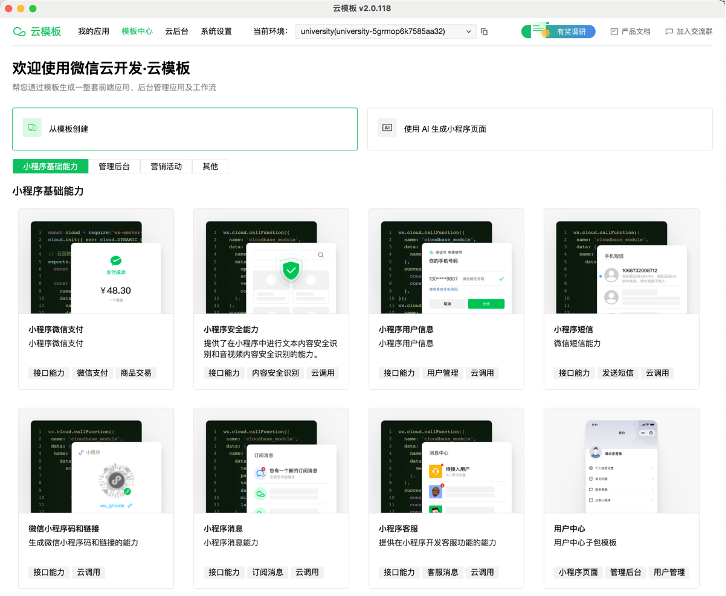The height and width of the screenshot is (596, 726).
Task: Open the 小程序消息 template thumbnail
Action: 271,461
